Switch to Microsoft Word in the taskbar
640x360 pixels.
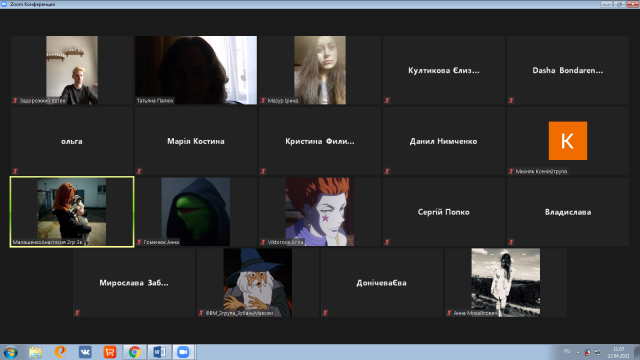[x=160, y=352]
